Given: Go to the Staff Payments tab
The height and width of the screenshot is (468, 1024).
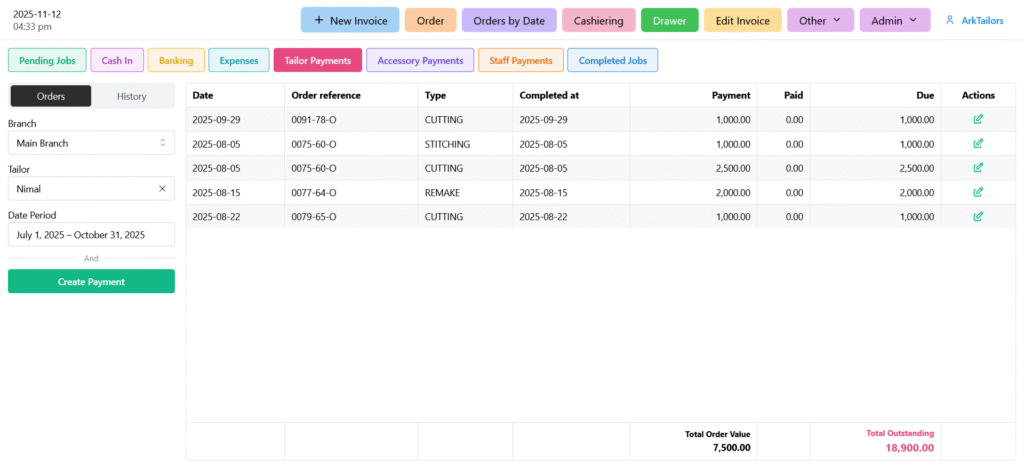Looking at the screenshot, I should (x=521, y=61).
